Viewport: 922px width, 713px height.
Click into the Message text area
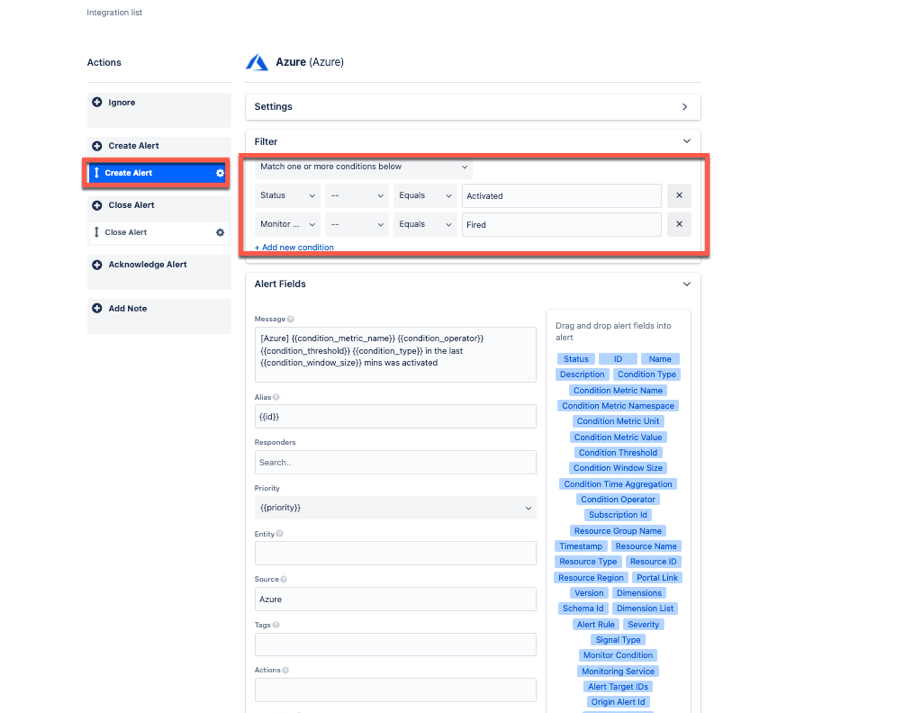[395, 354]
